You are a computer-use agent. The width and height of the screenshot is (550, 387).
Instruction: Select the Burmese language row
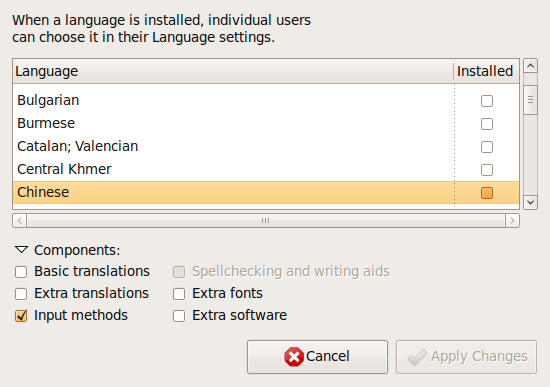click(x=266, y=124)
